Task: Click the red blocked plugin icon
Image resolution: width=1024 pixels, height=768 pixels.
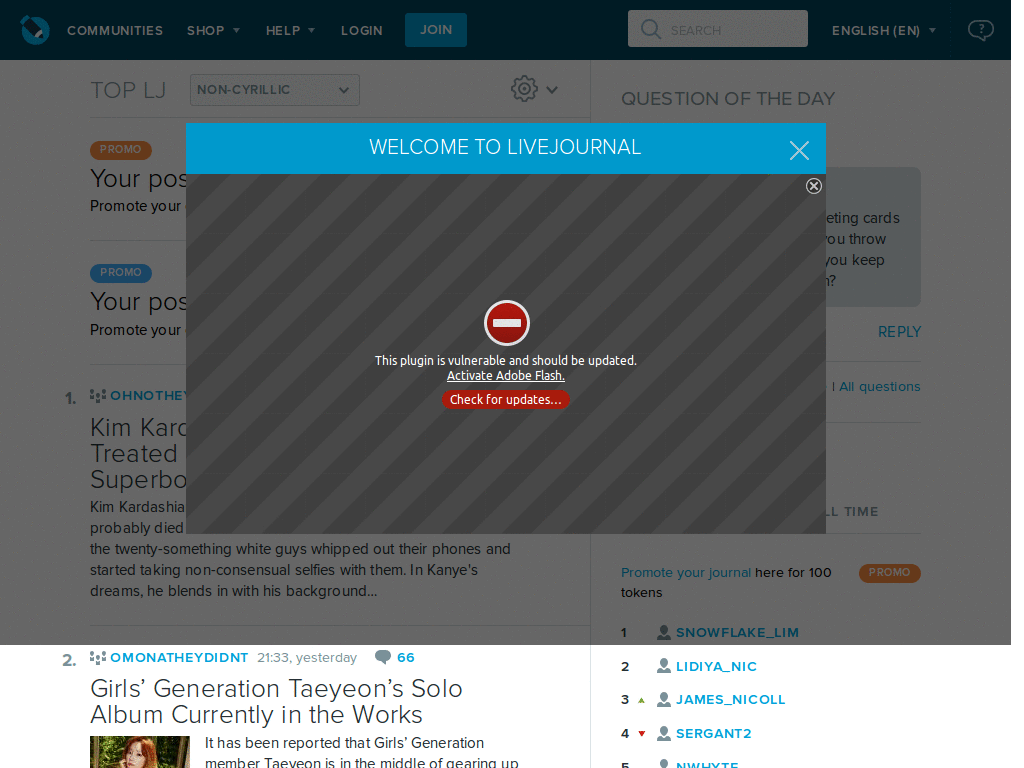Action: [506, 323]
